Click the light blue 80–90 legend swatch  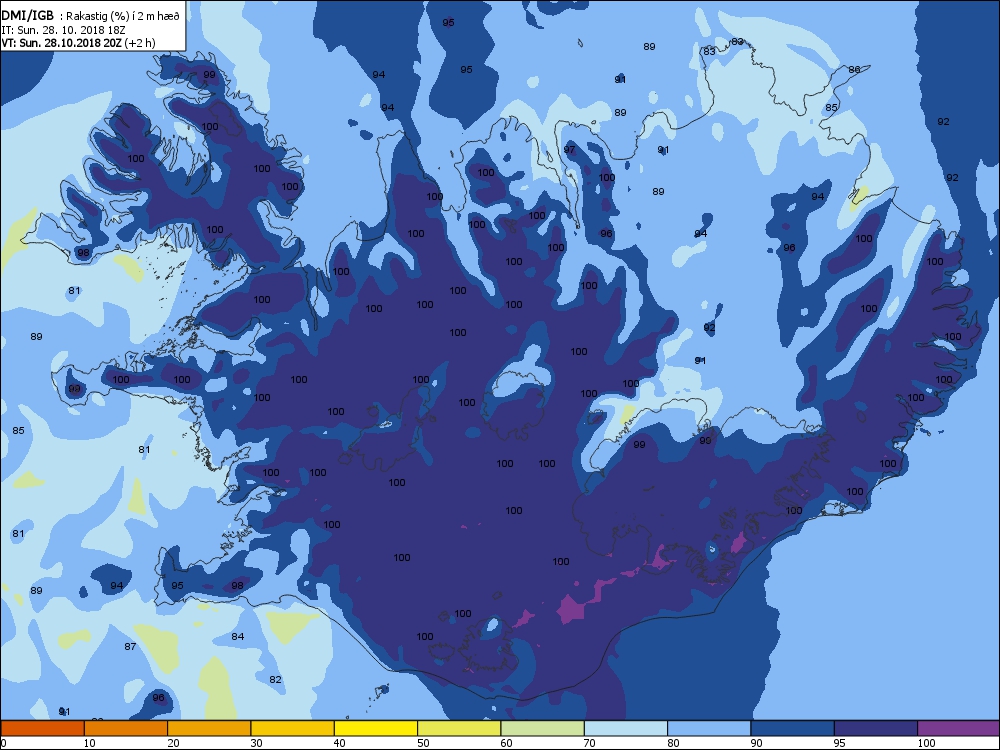pyautogui.click(x=709, y=728)
